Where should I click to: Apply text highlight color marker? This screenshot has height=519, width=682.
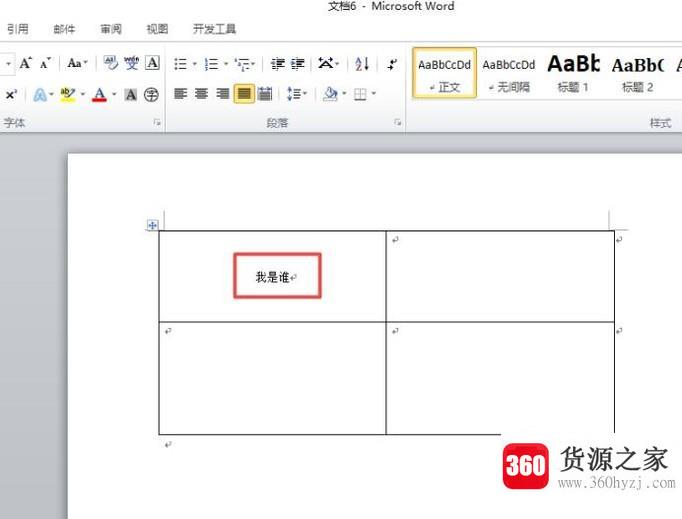pyautogui.click(x=67, y=94)
